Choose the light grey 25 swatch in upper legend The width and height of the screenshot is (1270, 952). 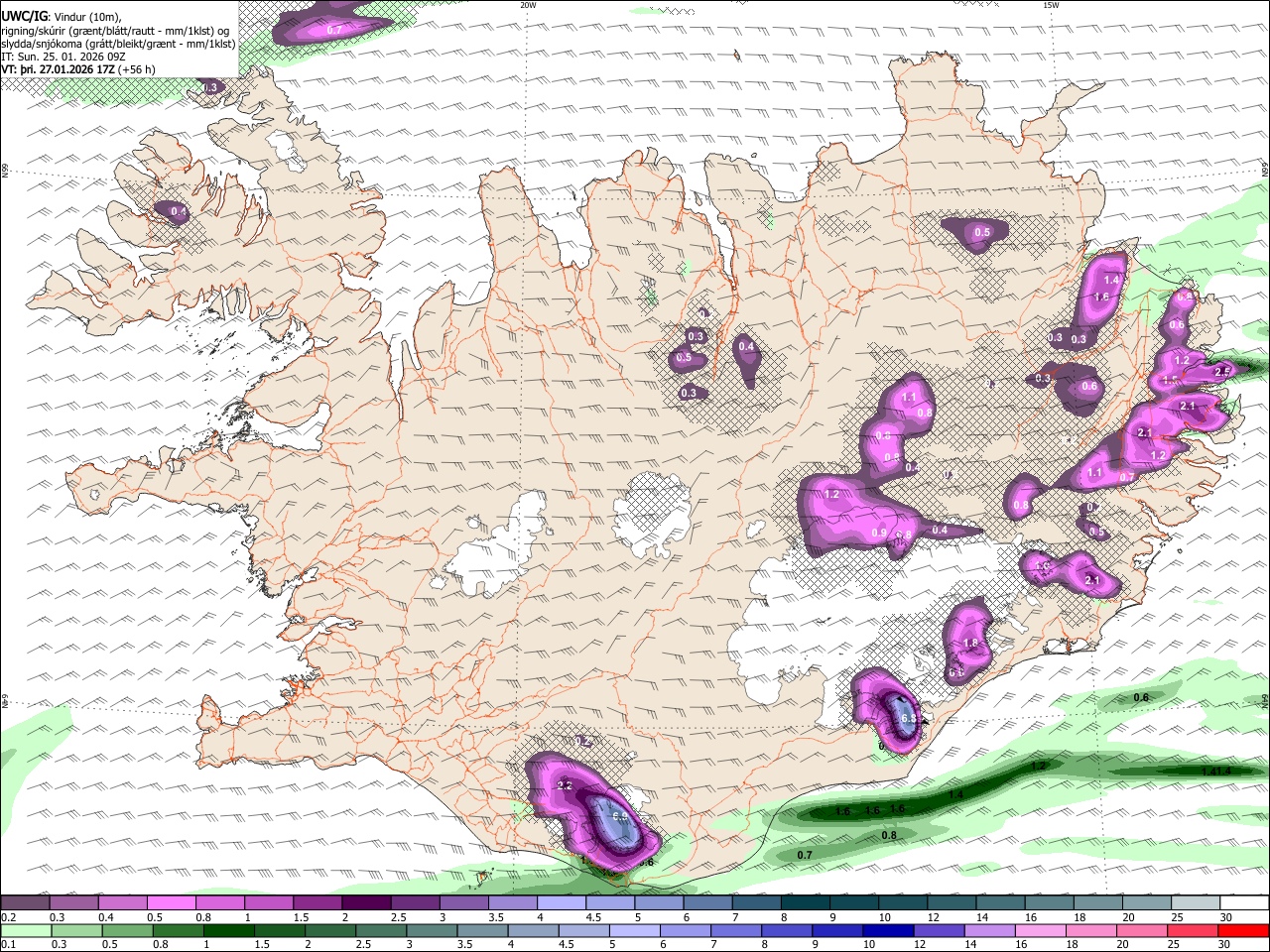pos(1196,903)
